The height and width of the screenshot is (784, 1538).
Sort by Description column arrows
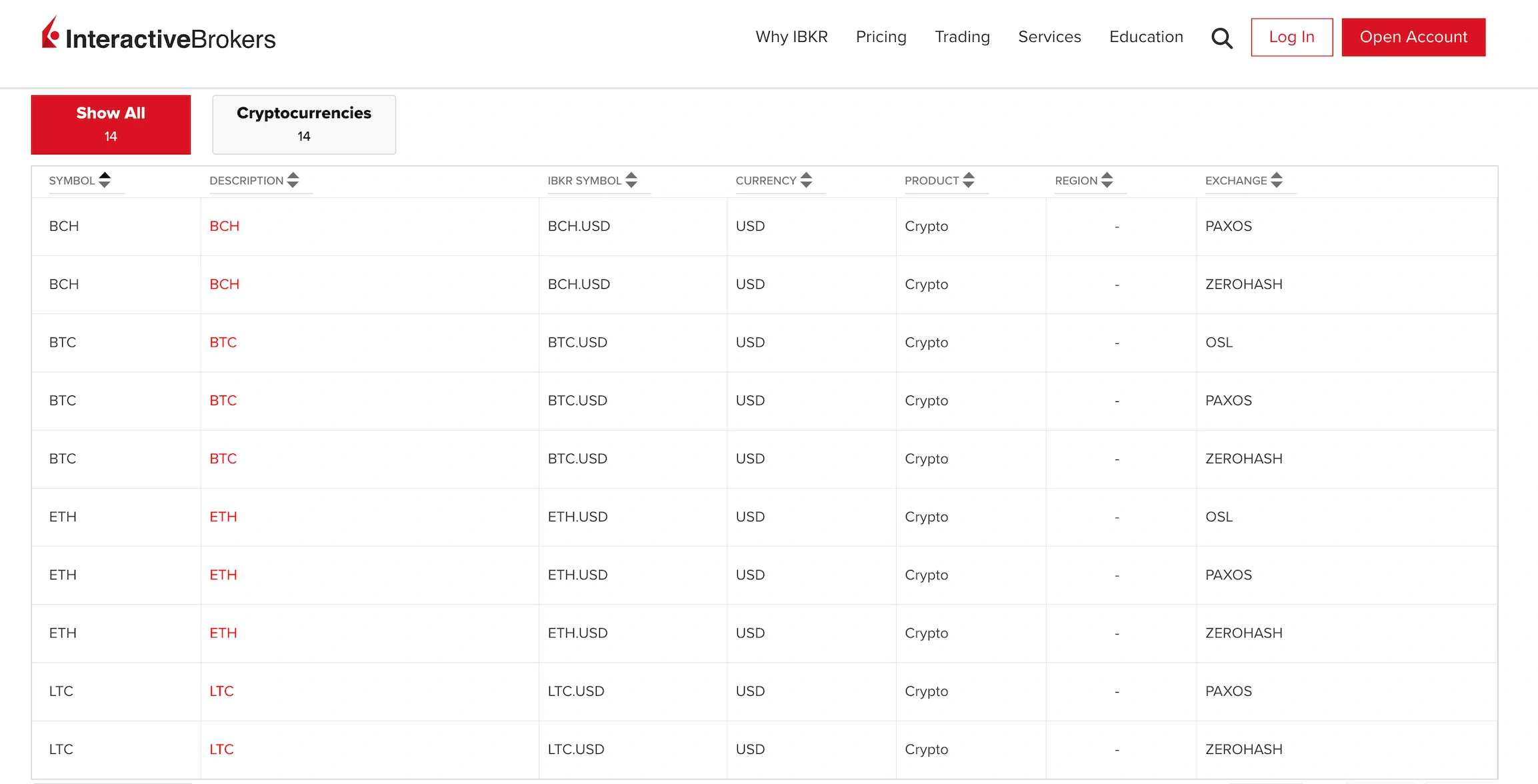pos(293,180)
